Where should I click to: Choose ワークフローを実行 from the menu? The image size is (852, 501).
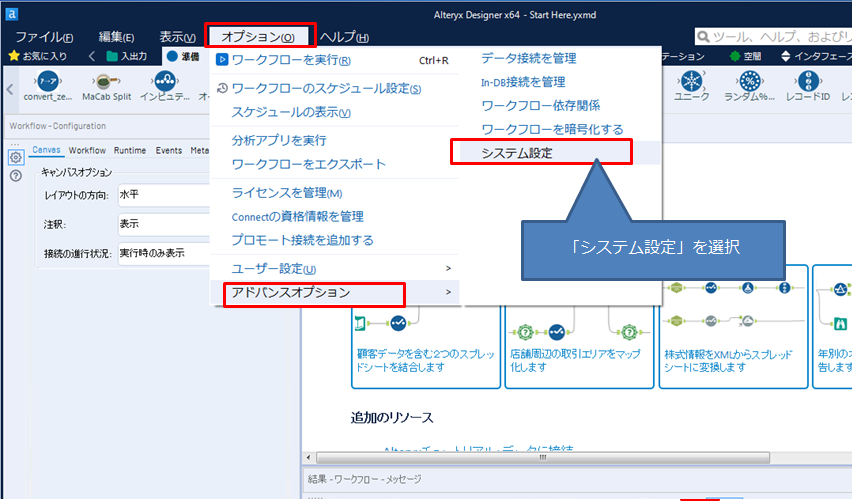pos(334,60)
